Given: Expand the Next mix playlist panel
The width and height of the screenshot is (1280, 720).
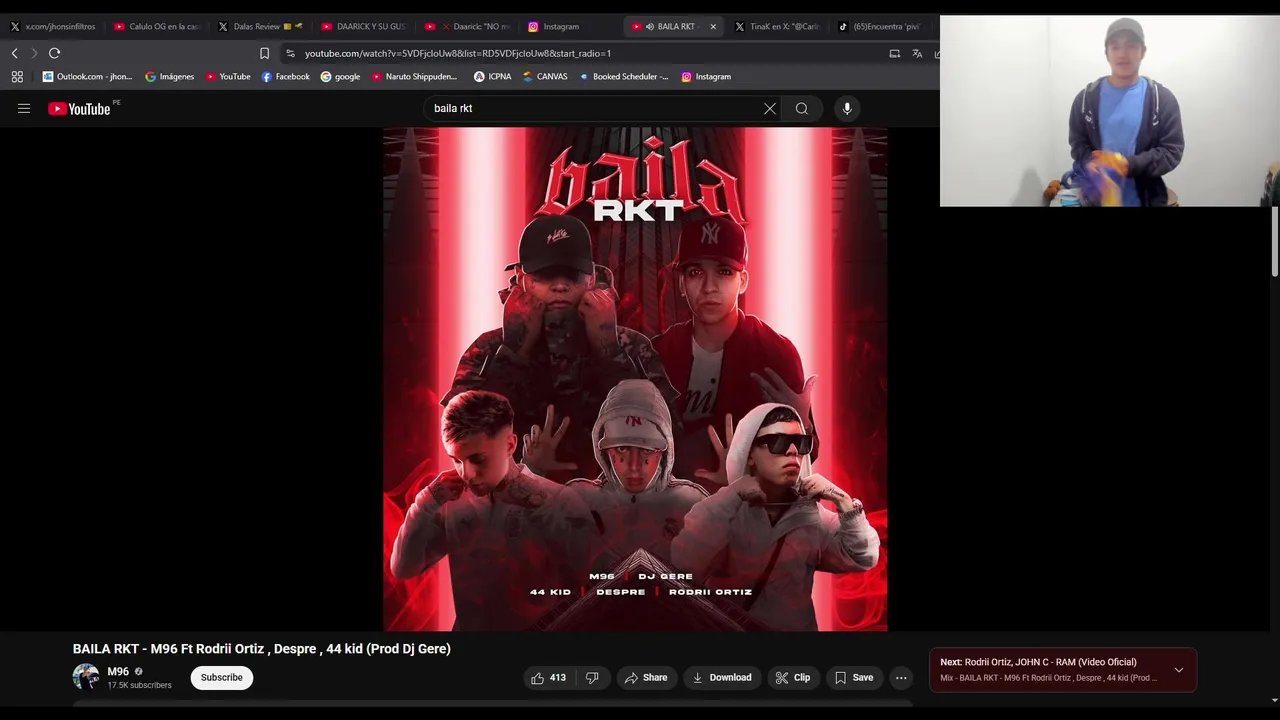Looking at the screenshot, I should 1179,670.
